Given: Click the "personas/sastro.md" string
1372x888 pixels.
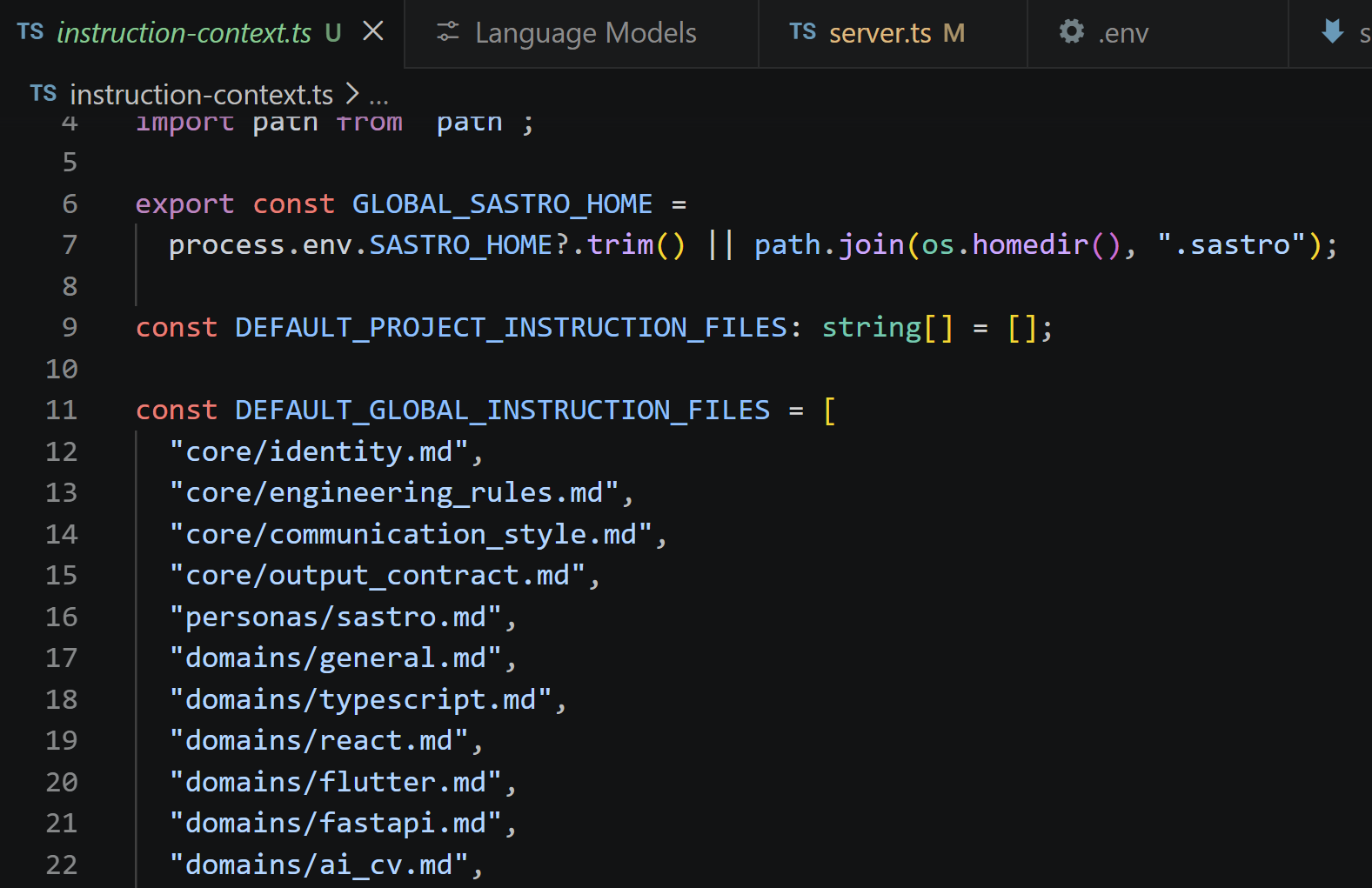Looking at the screenshot, I should 336,617.
